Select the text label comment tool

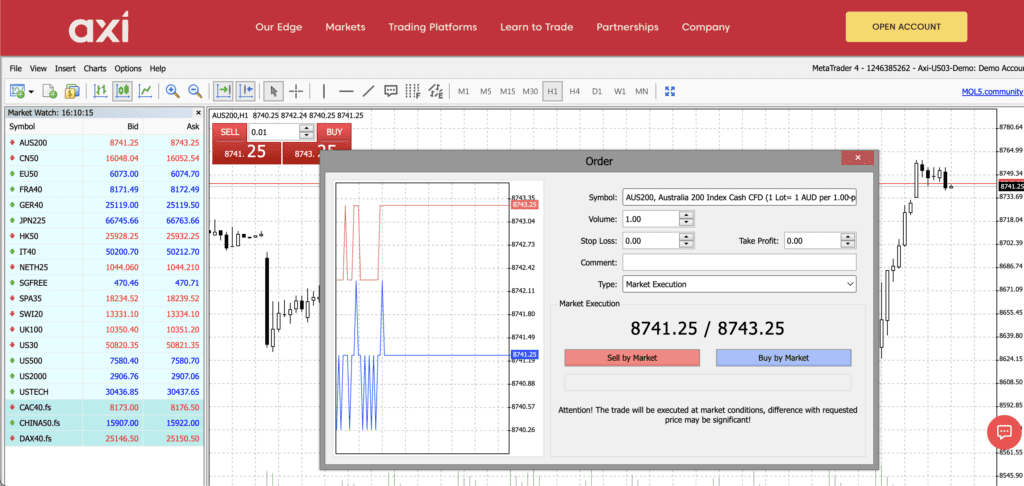(x=391, y=91)
